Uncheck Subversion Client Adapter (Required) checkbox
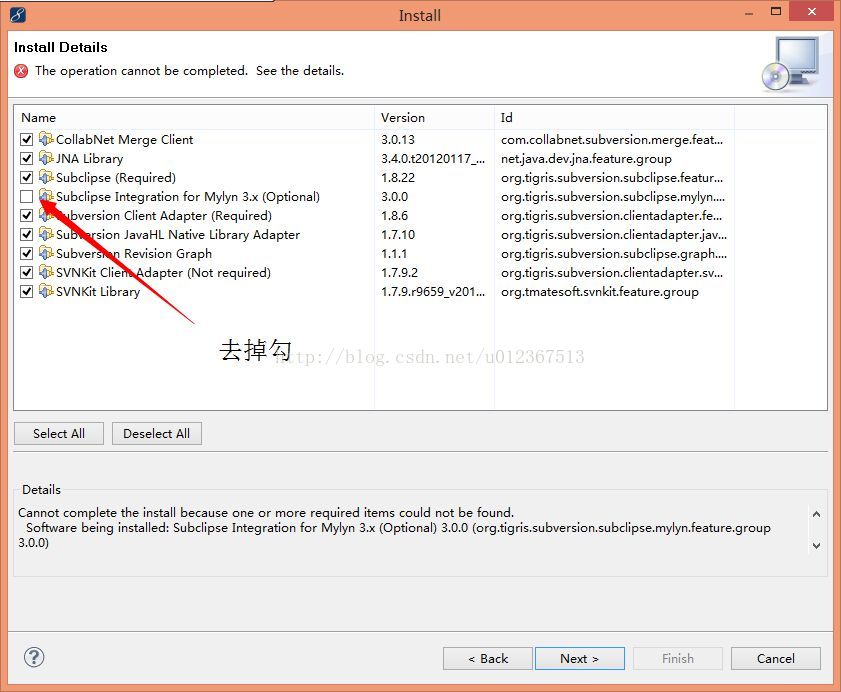Viewport: 841px width, 692px height. point(26,216)
